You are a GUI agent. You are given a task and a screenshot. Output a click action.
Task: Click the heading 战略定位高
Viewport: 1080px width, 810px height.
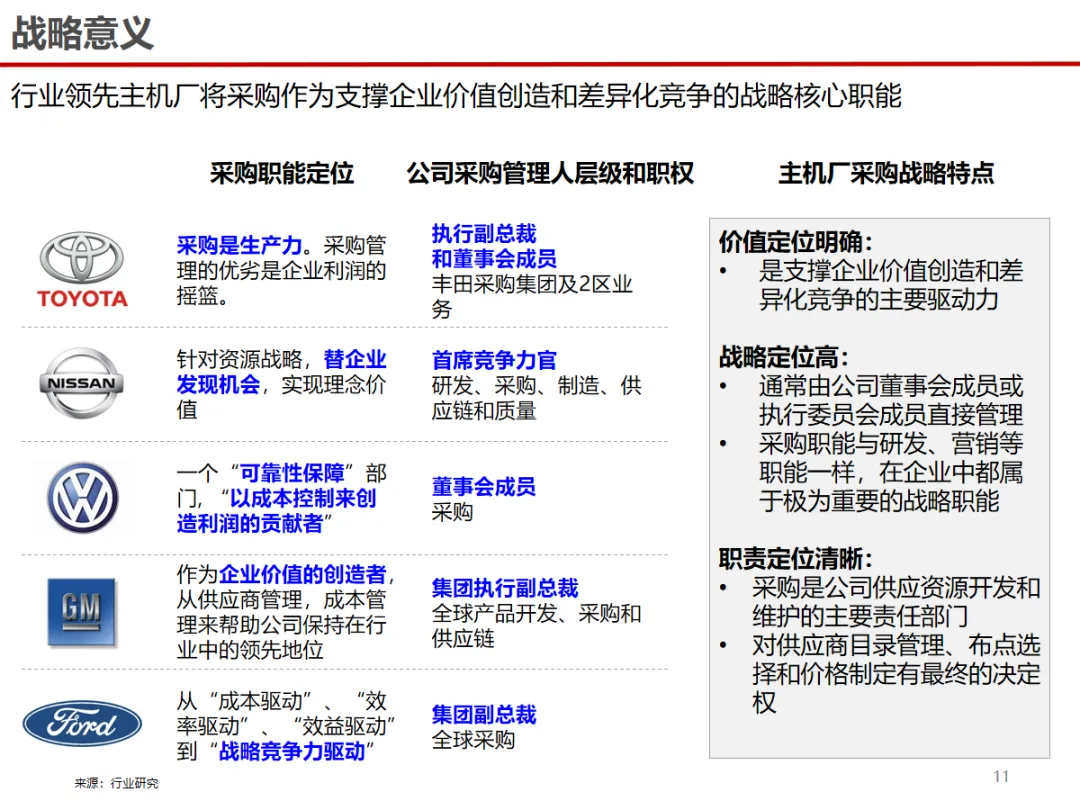click(783, 357)
